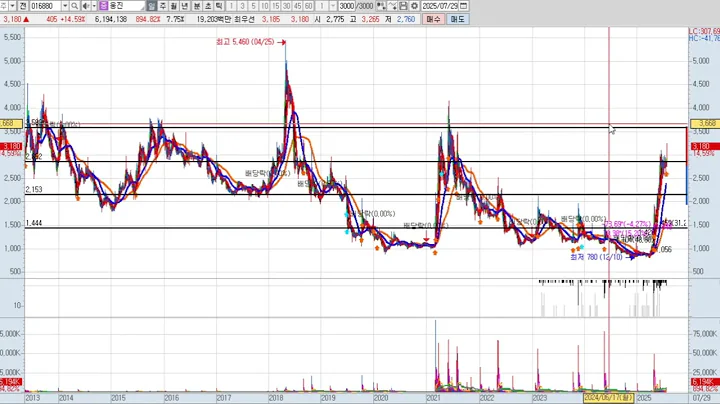Click the purple icon beside 웅진 name
This screenshot has width=720, height=404.
pyautogui.click(x=103, y=6)
